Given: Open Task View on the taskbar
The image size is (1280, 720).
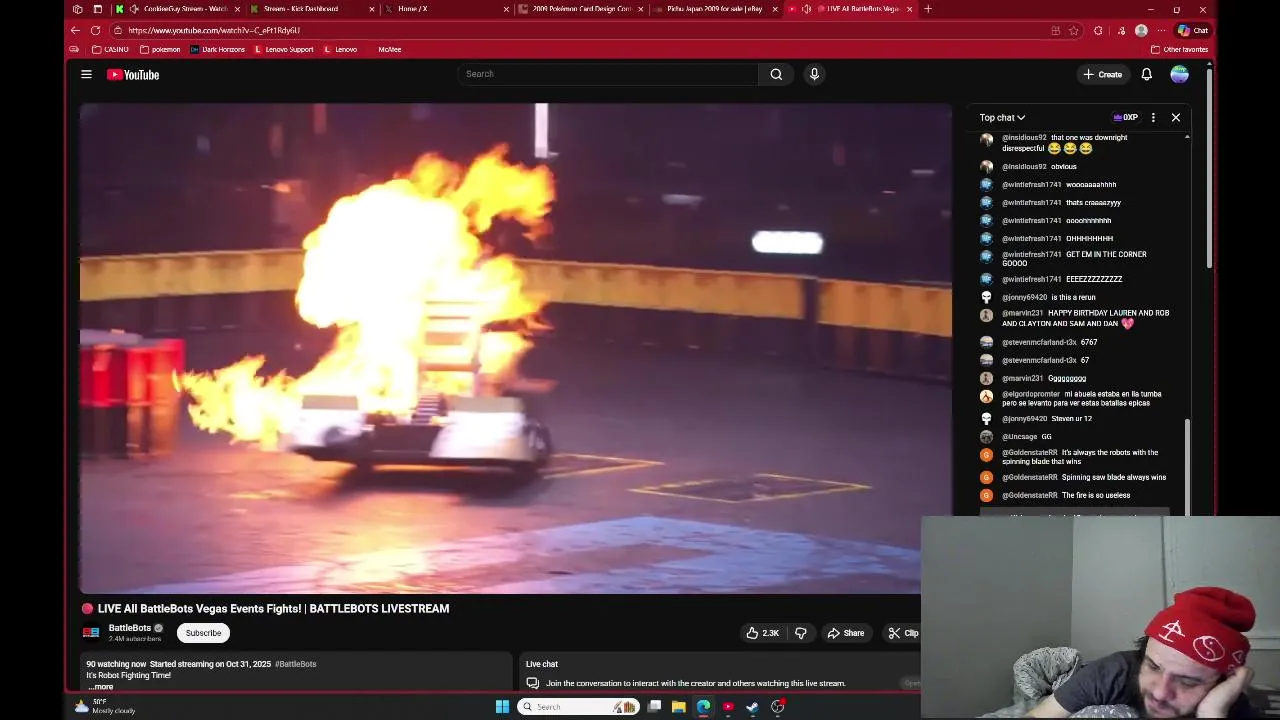Looking at the screenshot, I should click(654, 707).
